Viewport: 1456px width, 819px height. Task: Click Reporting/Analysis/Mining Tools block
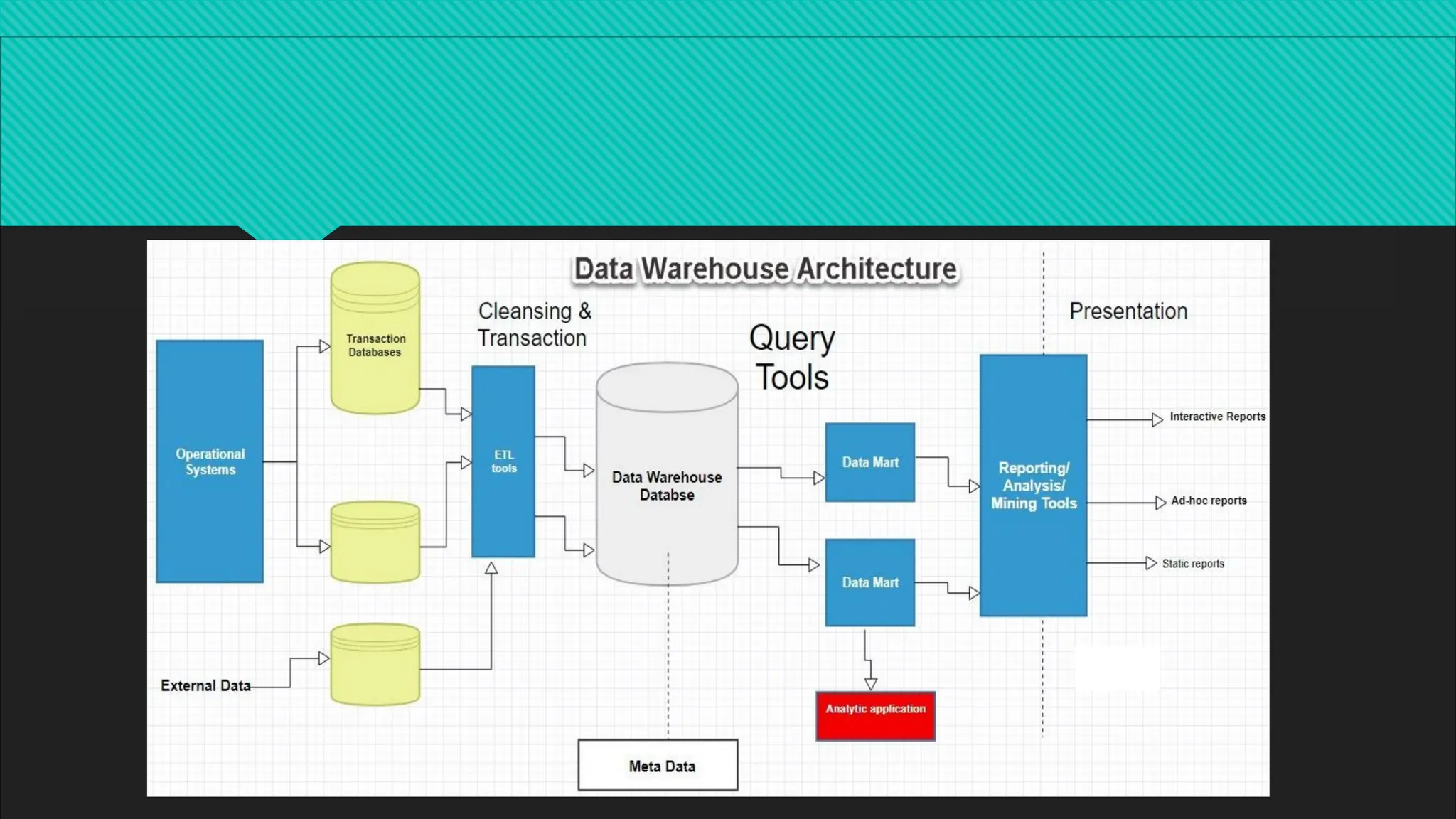[x=1033, y=486]
